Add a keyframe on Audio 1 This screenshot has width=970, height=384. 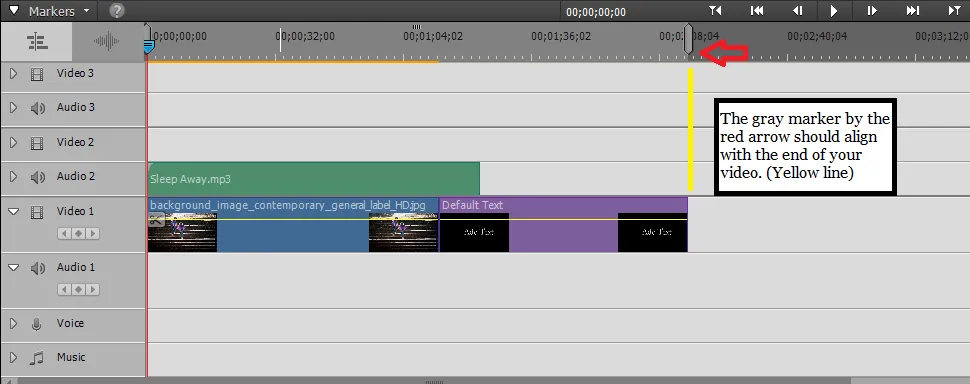pos(79,290)
